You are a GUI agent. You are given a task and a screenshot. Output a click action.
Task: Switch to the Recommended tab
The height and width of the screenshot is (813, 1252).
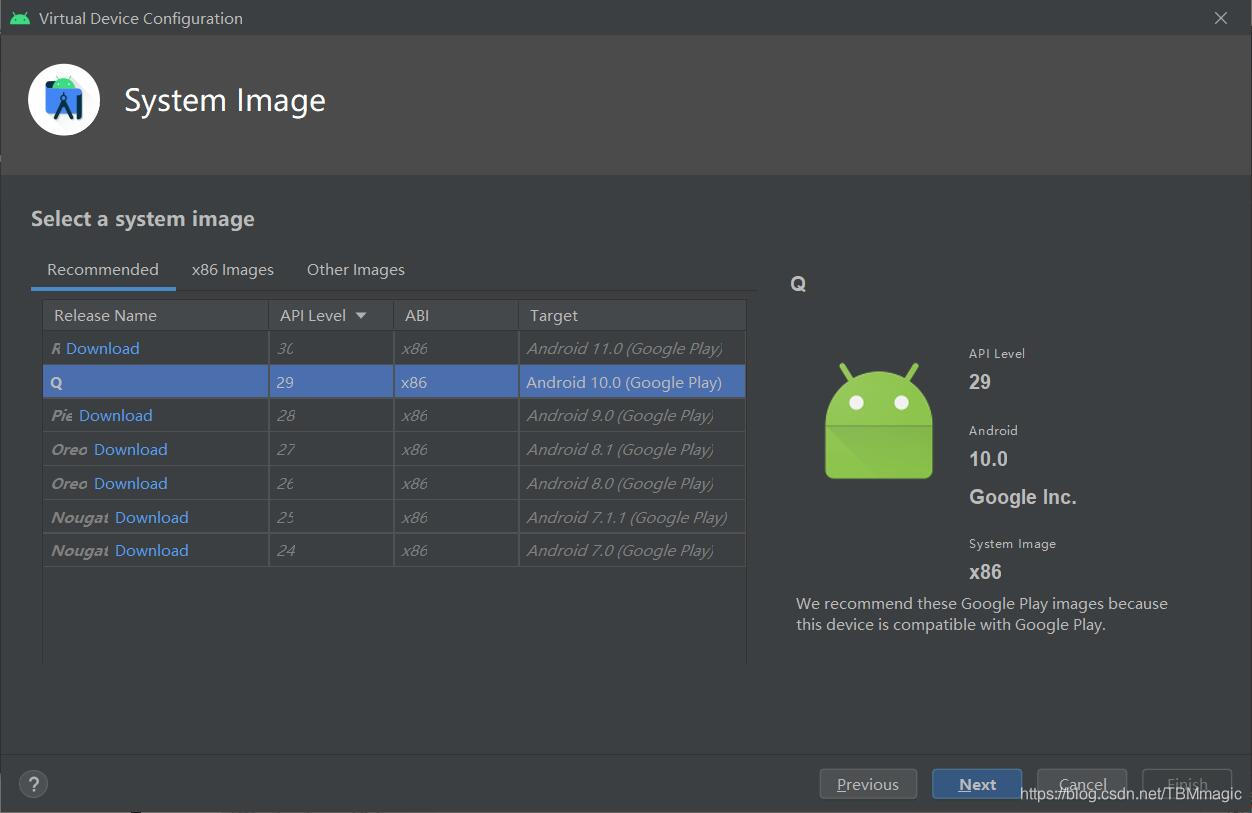tap(103, 269)
